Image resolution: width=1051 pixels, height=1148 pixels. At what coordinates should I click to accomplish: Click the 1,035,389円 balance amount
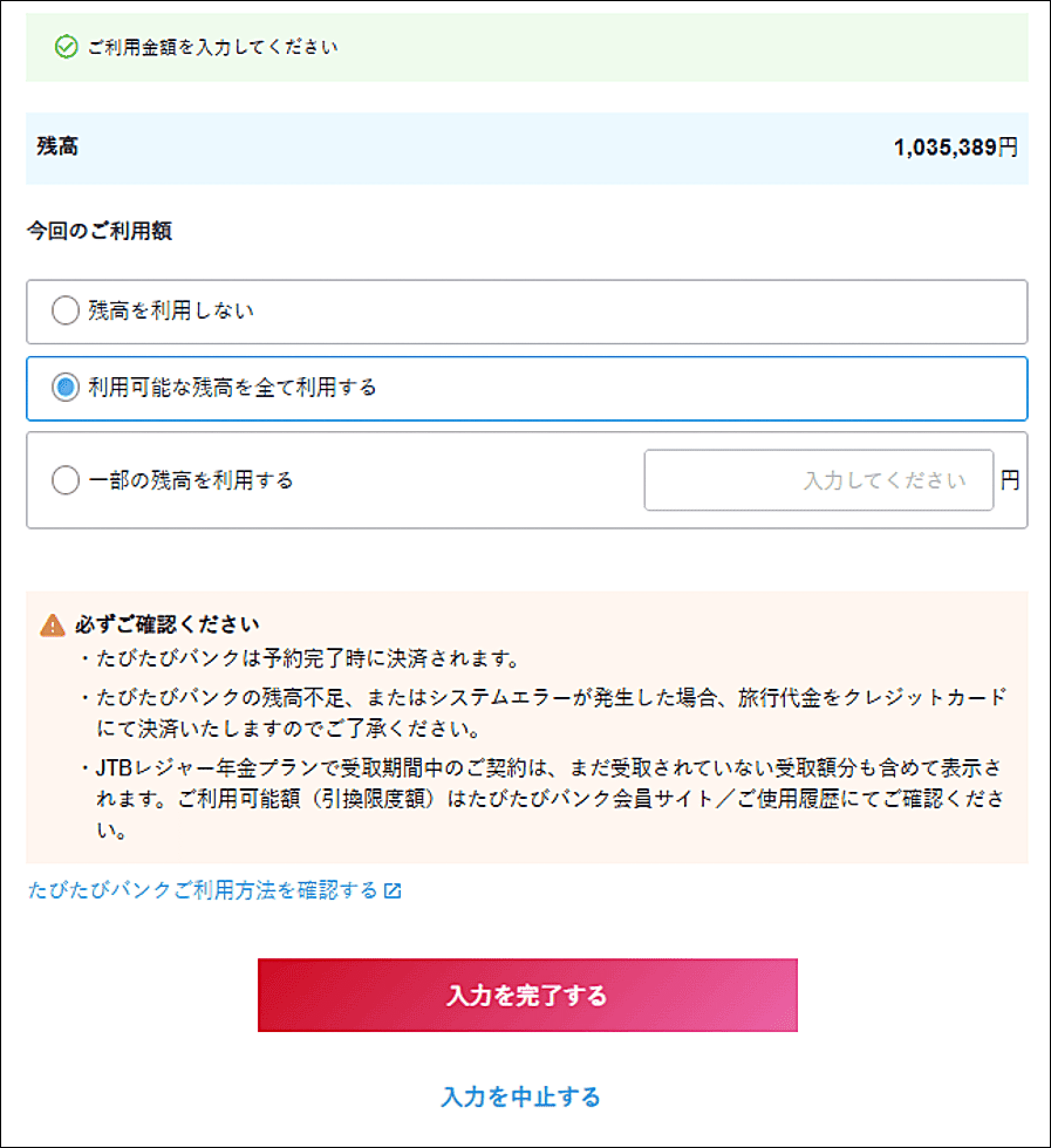pos(955,148)
